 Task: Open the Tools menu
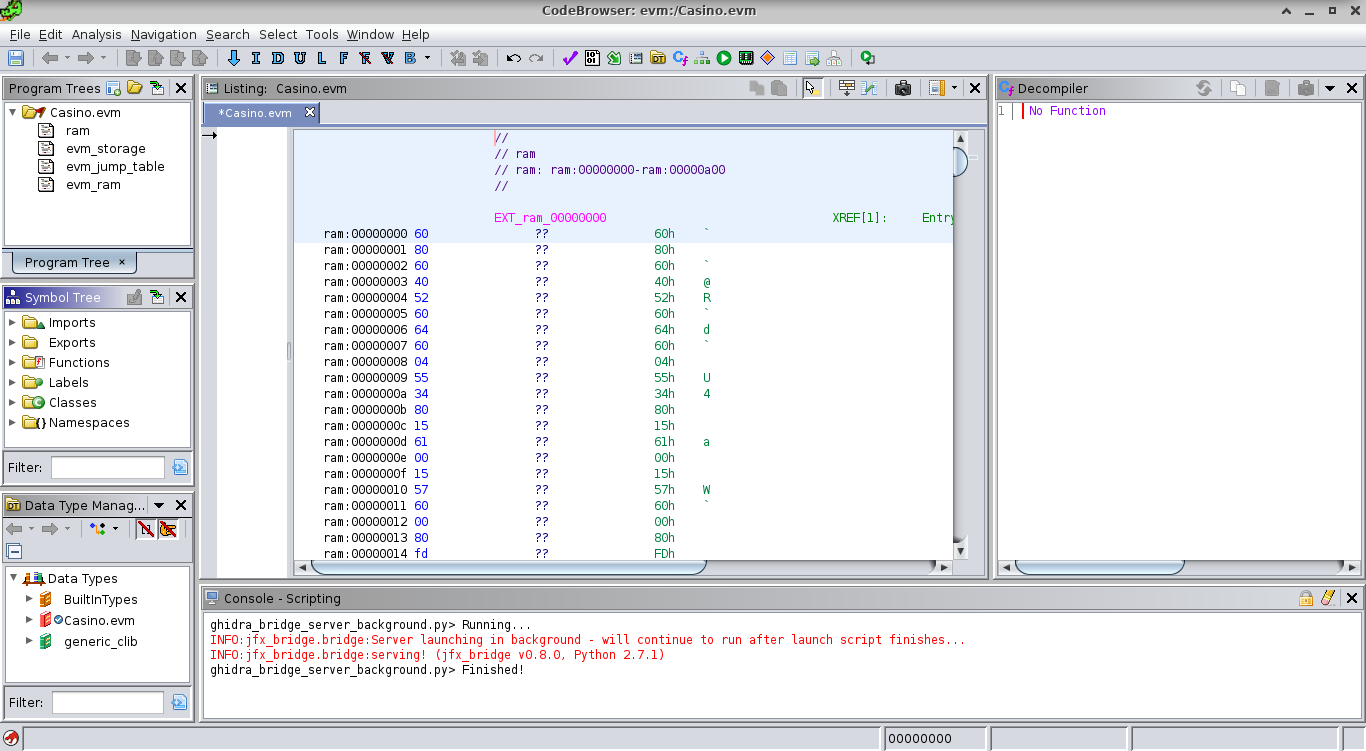point(322,34)
